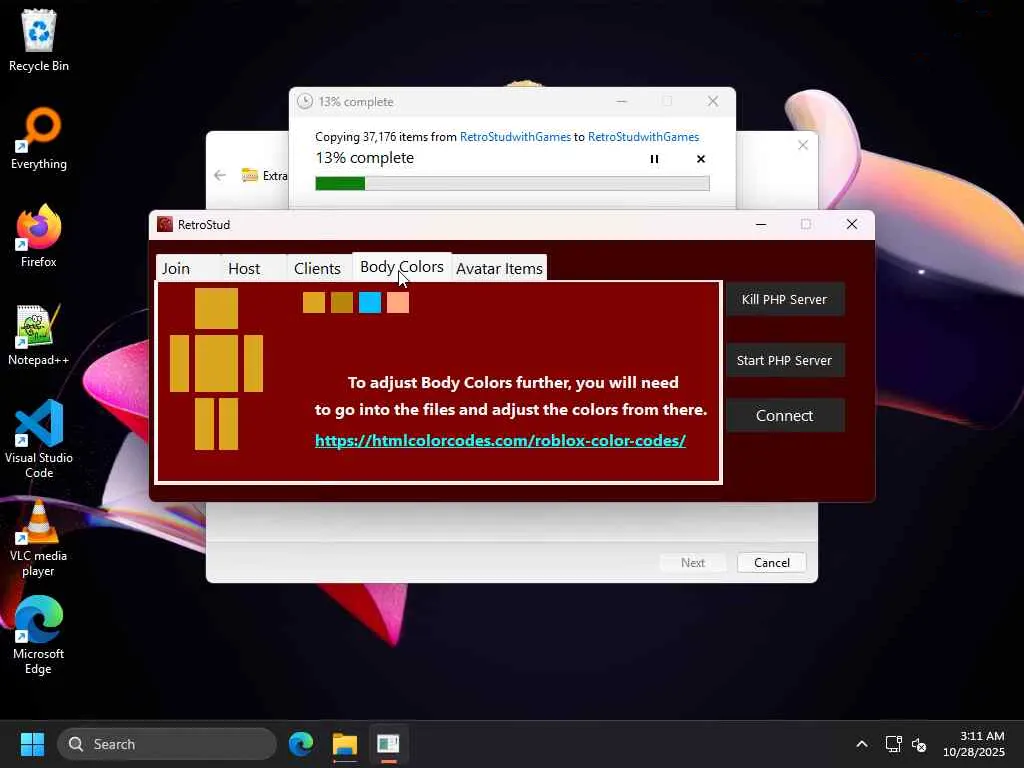Open the network status tray icon
Viewport: 1024px width, 768px height.
pyautogui.click(x=893, y=744)
